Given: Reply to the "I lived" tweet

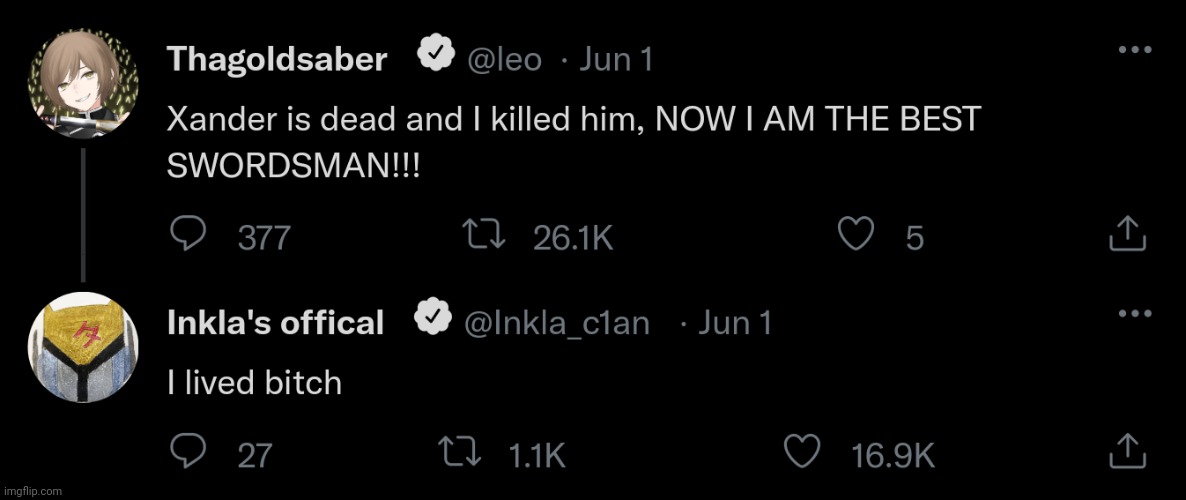Looking at the screenshot, I should point(188,454).
